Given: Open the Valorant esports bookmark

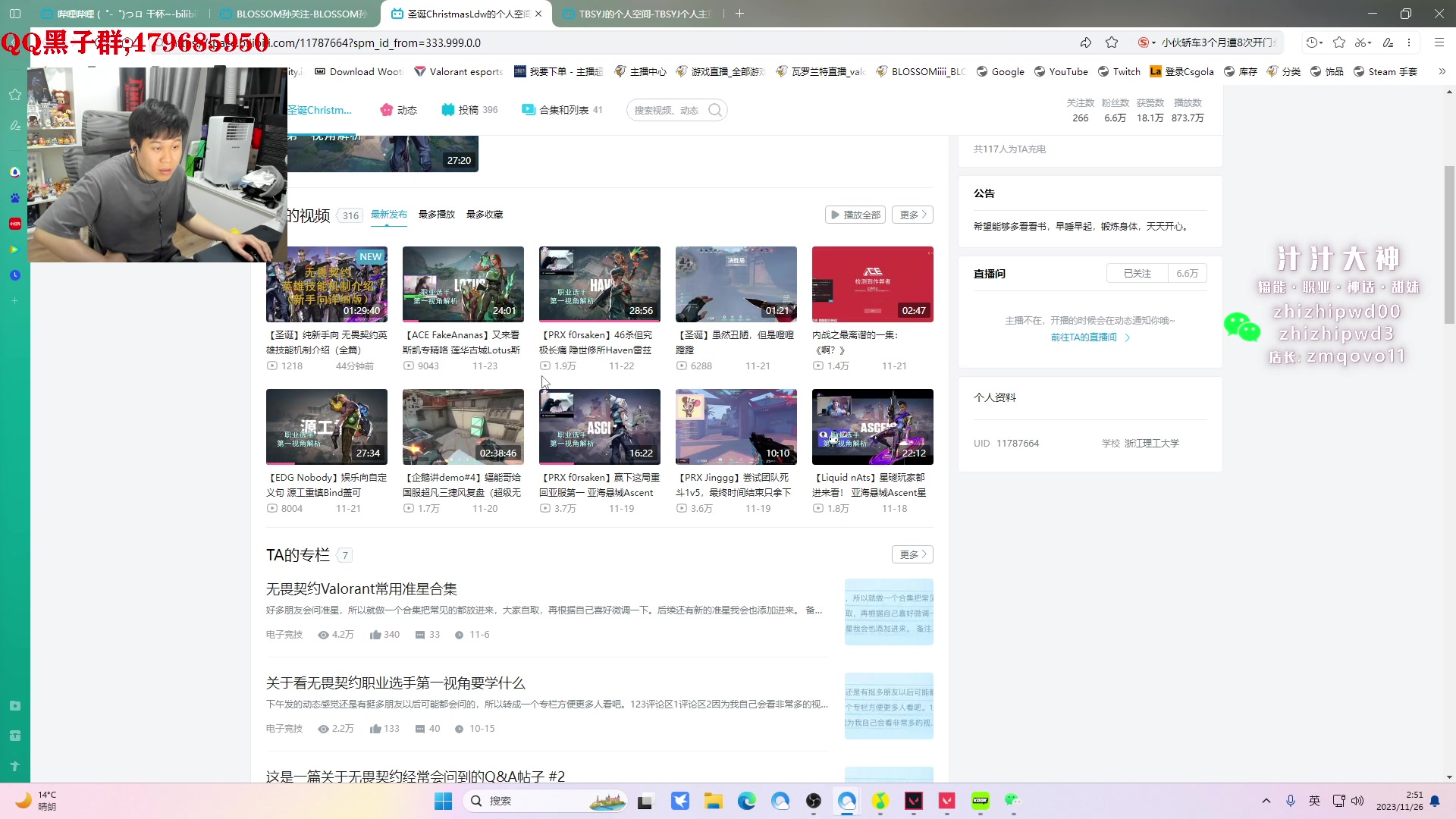Looking at the screenshot, I should coord(459,71).
